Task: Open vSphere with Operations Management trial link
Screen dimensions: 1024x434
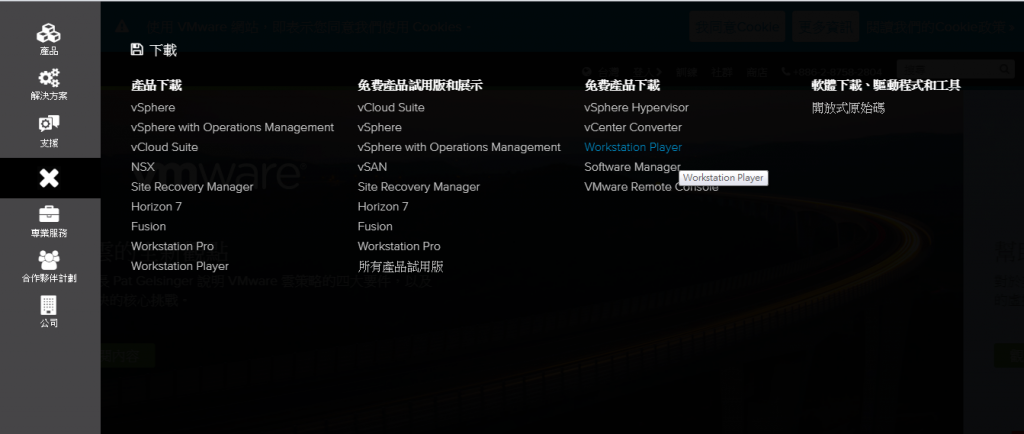Action: tap(459, 147)
